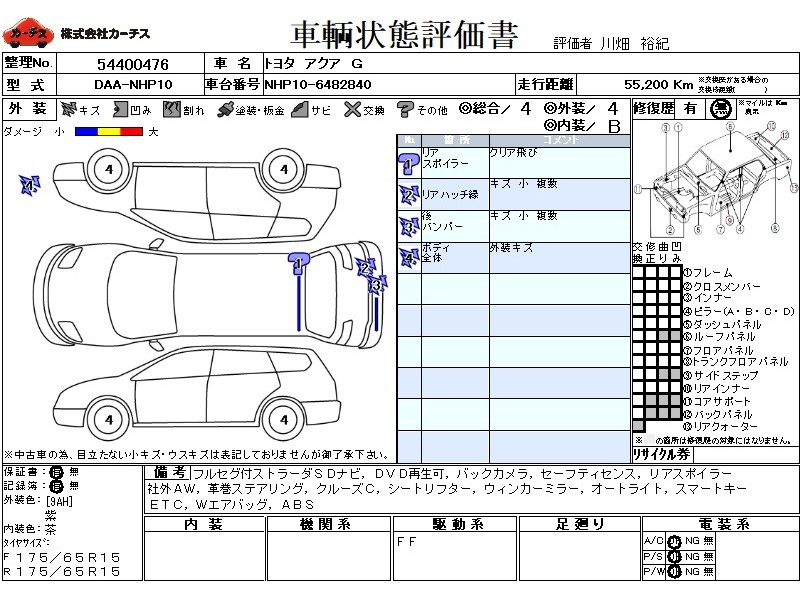
Task: Click the リサイクル券 label
Action: coord(662,455)
